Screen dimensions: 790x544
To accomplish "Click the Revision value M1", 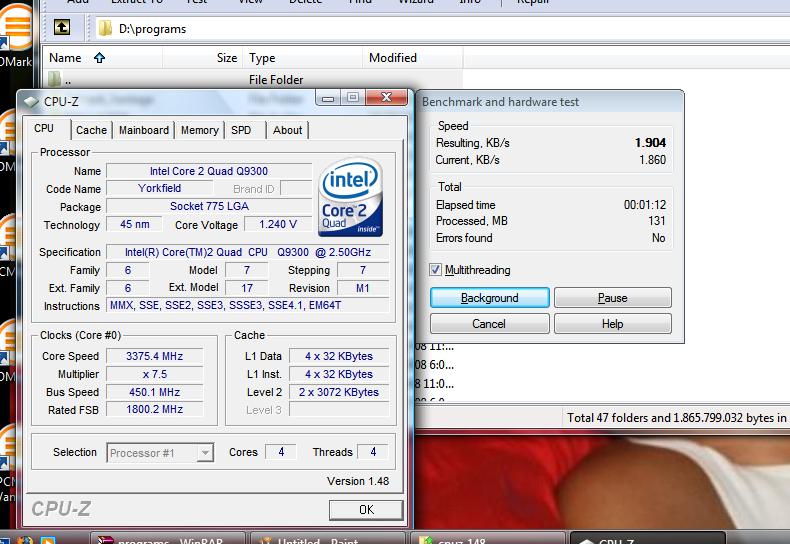I will [363, 288].
